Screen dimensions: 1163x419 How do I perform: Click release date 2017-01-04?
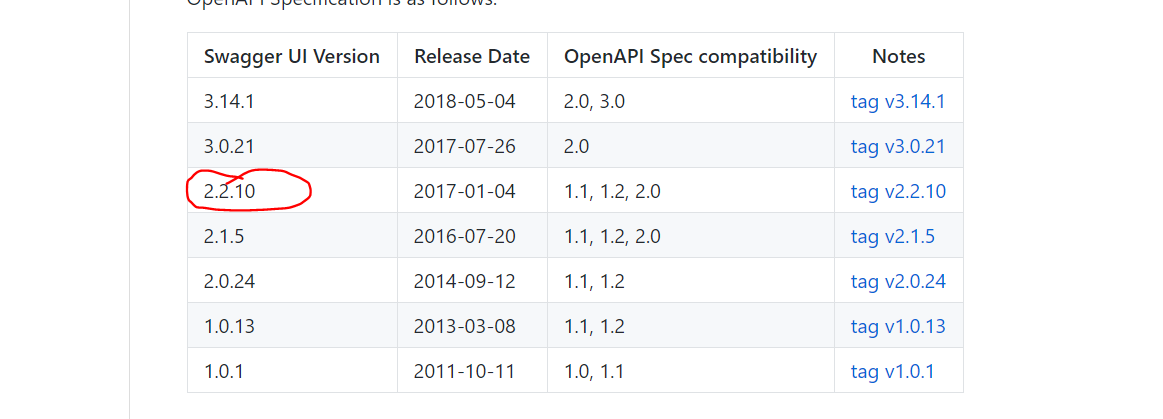tap(472, 191)
